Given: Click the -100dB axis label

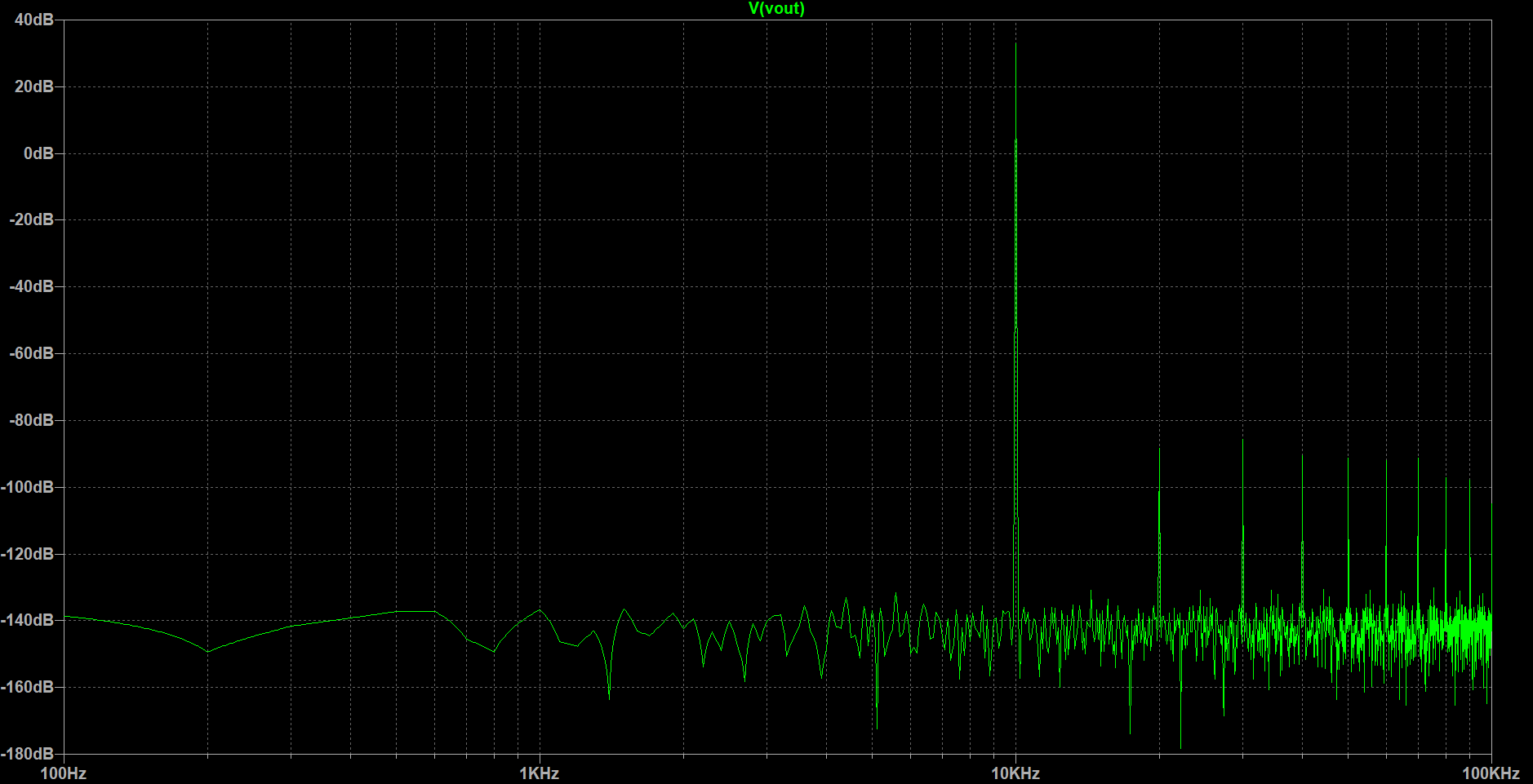Looking at the screenshot, I should 27,487.
